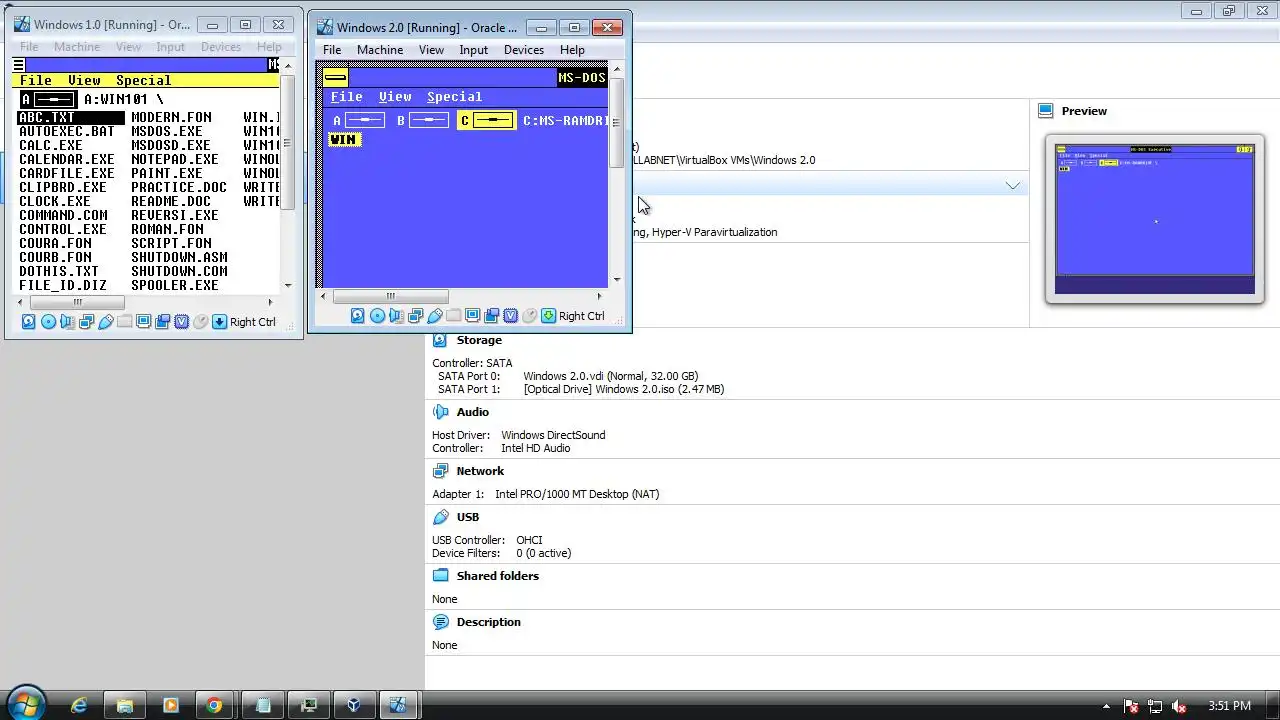Open USB settings section link
The width and height of the screenshot is (1280, 720).
(468, 517)
